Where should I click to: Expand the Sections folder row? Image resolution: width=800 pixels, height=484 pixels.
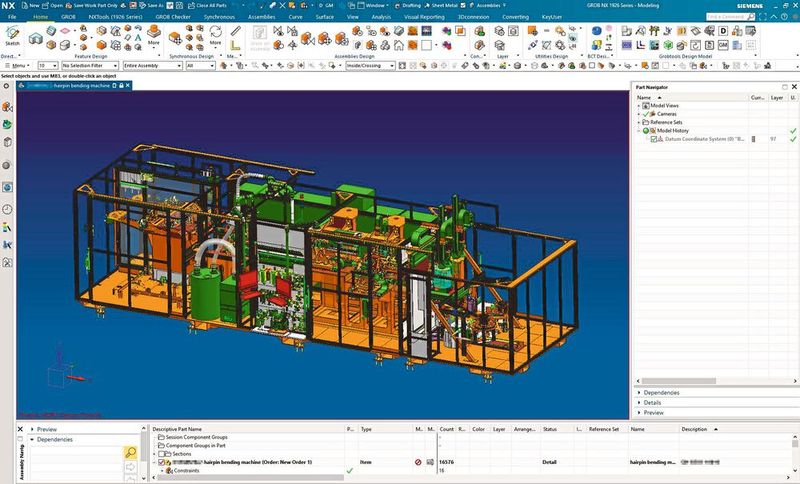tap(155, 454)
